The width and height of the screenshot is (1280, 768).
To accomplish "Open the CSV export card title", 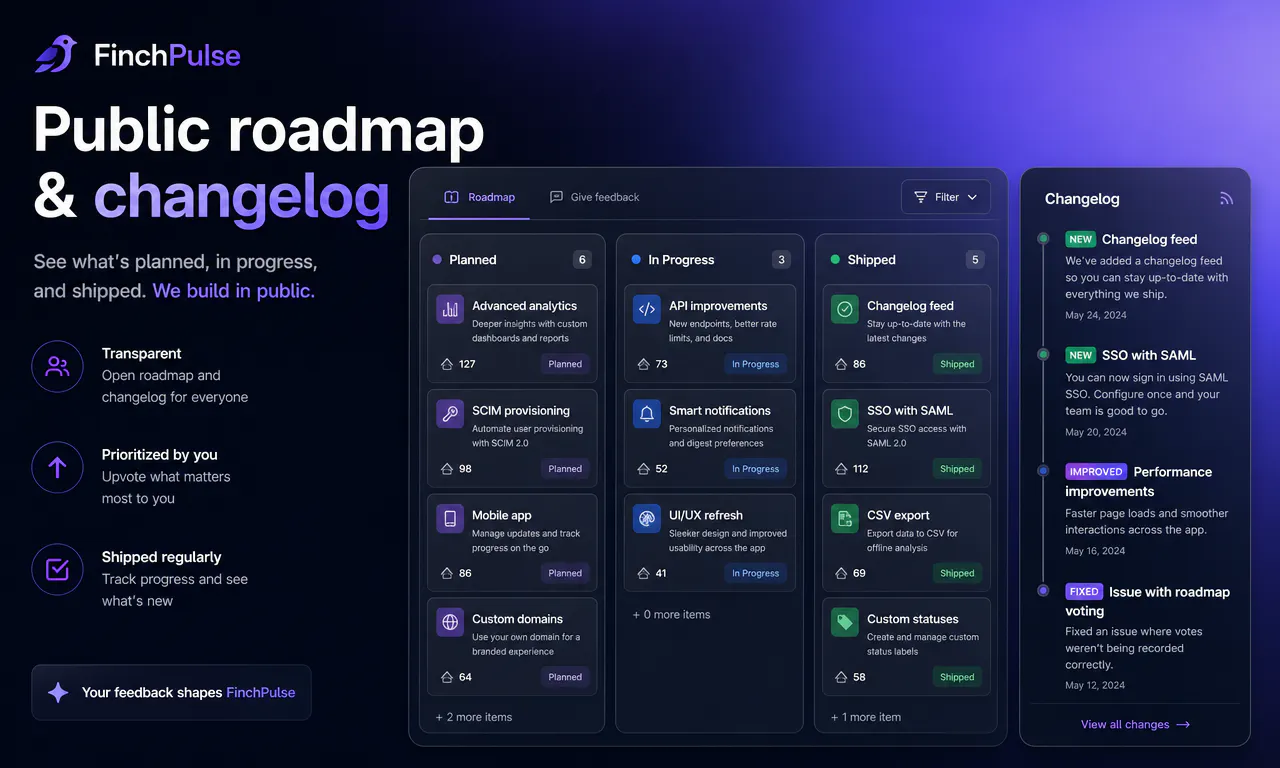I will click(898, 515).
